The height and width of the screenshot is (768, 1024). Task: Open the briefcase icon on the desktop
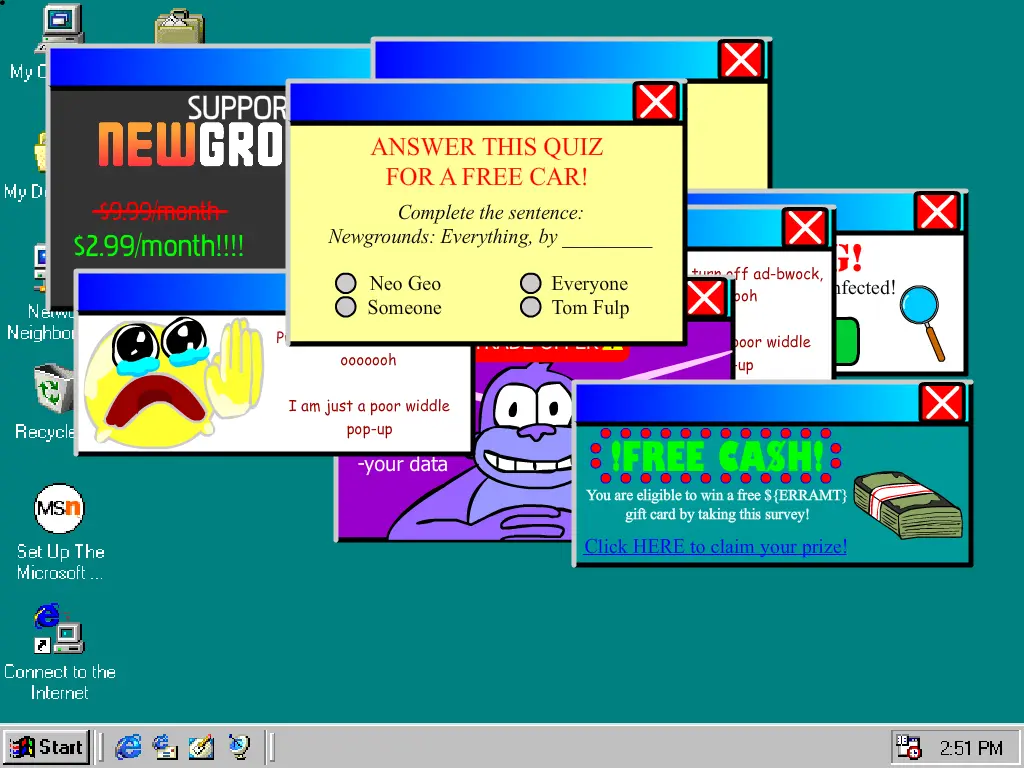(180, 27)
